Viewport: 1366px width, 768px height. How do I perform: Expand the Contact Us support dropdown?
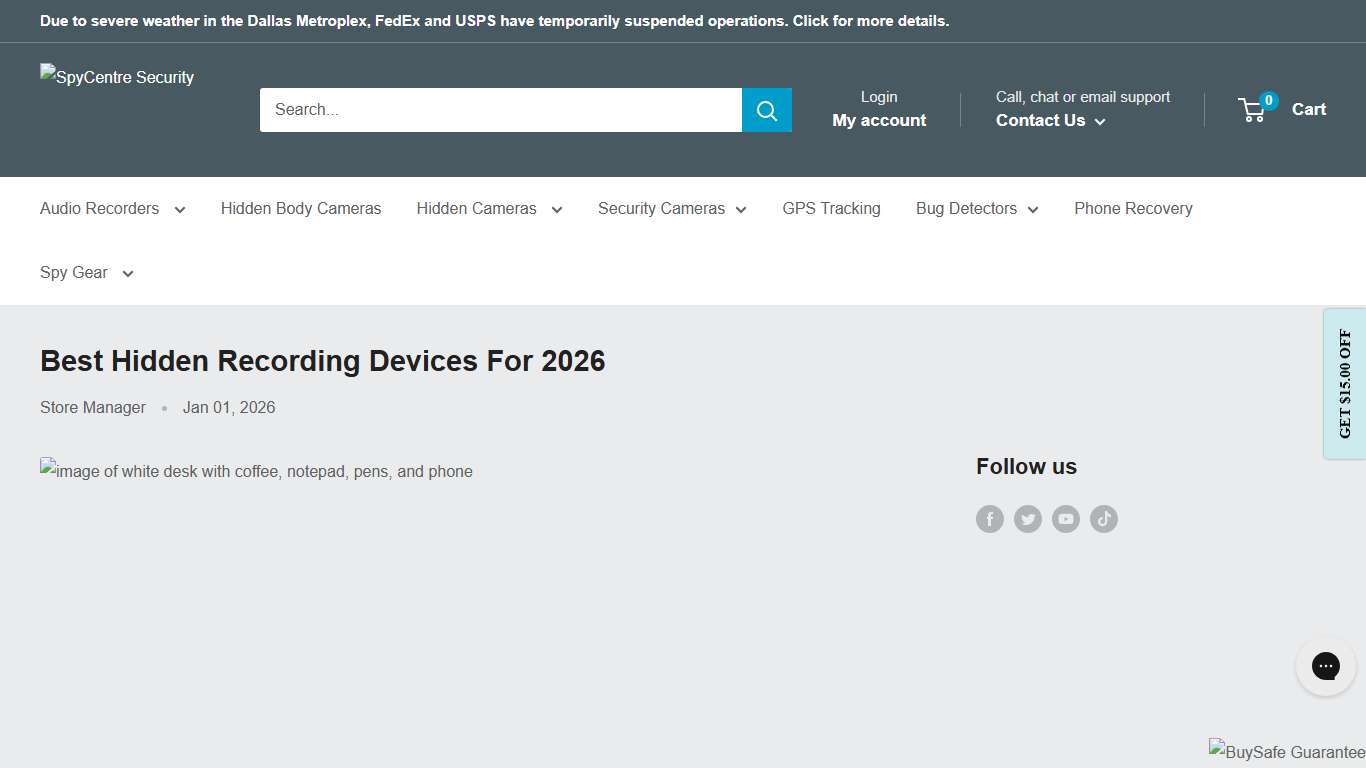1049,120
